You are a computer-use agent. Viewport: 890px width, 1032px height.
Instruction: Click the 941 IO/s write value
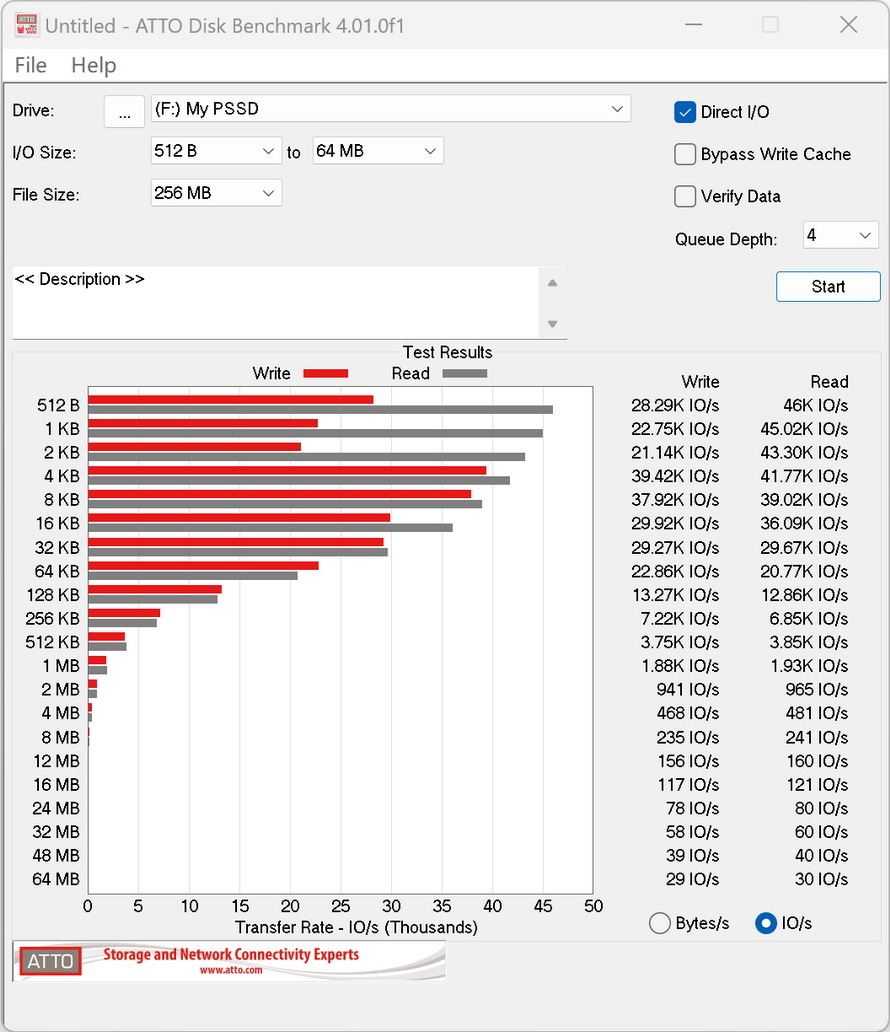pyautogui.click(x=687, y=689)
